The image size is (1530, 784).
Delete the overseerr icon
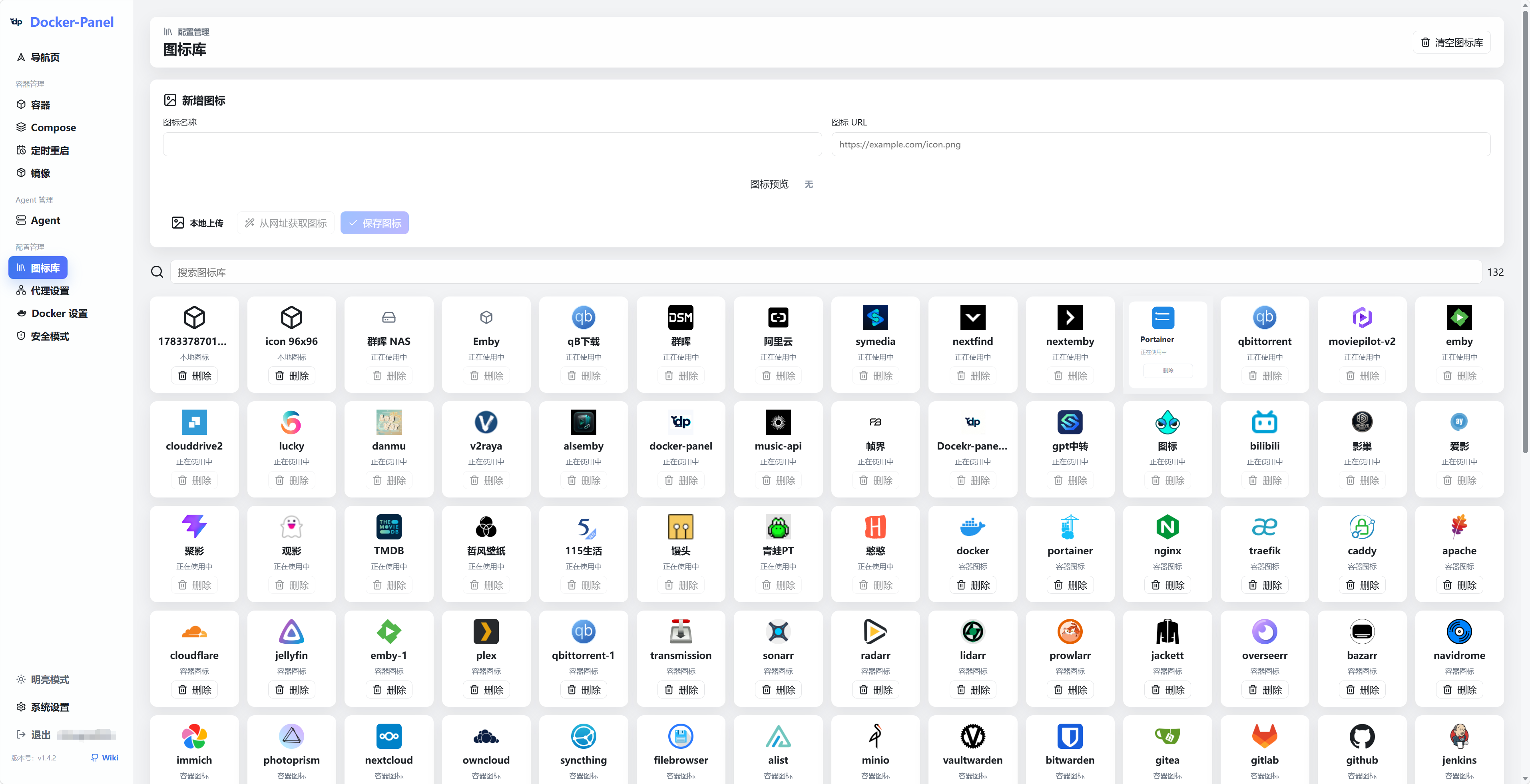1265,690
